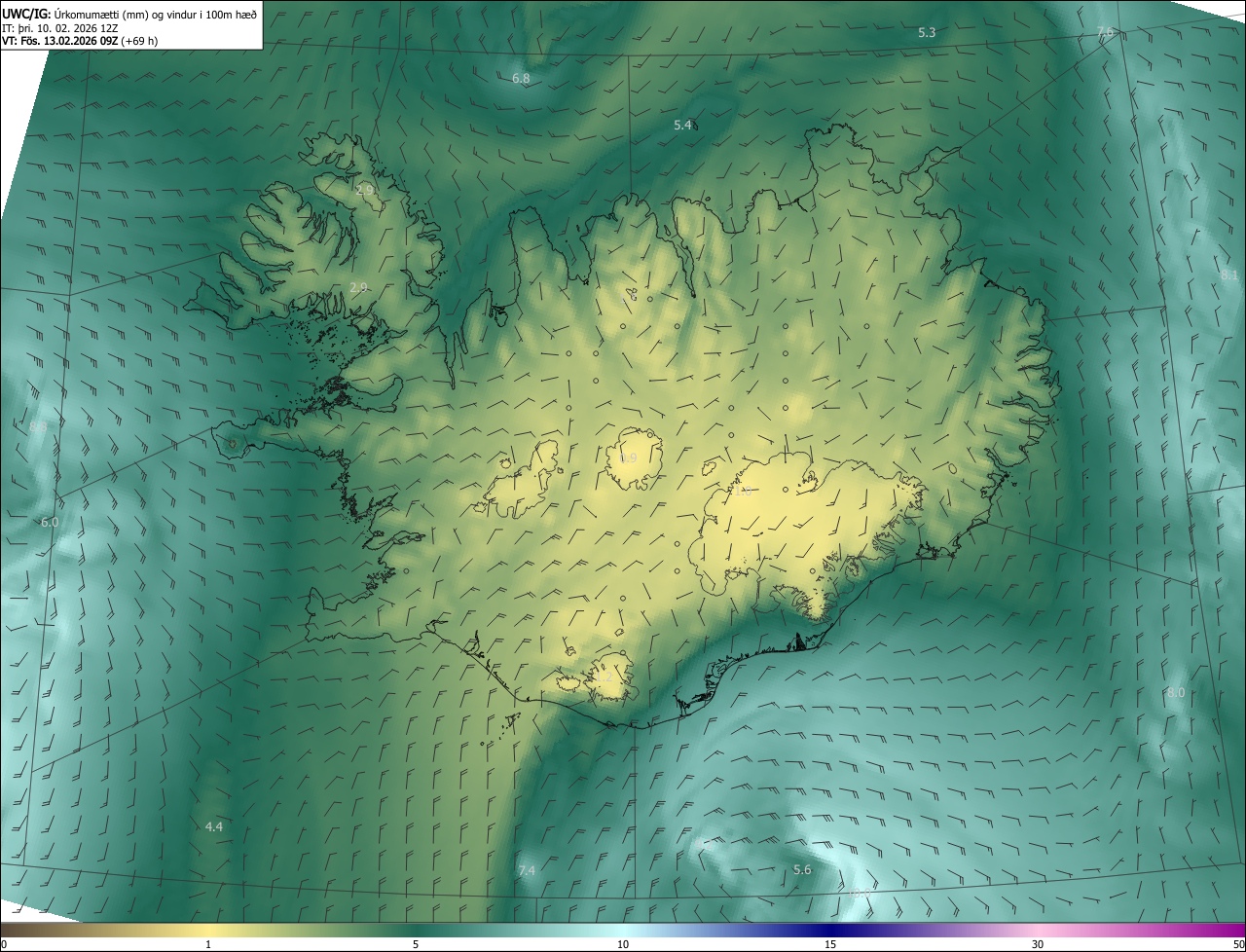Click the 5.4 value label north of Iceland
This screenshot has height=952, width=1246.
pyautogui.click(x=682, y=125)
